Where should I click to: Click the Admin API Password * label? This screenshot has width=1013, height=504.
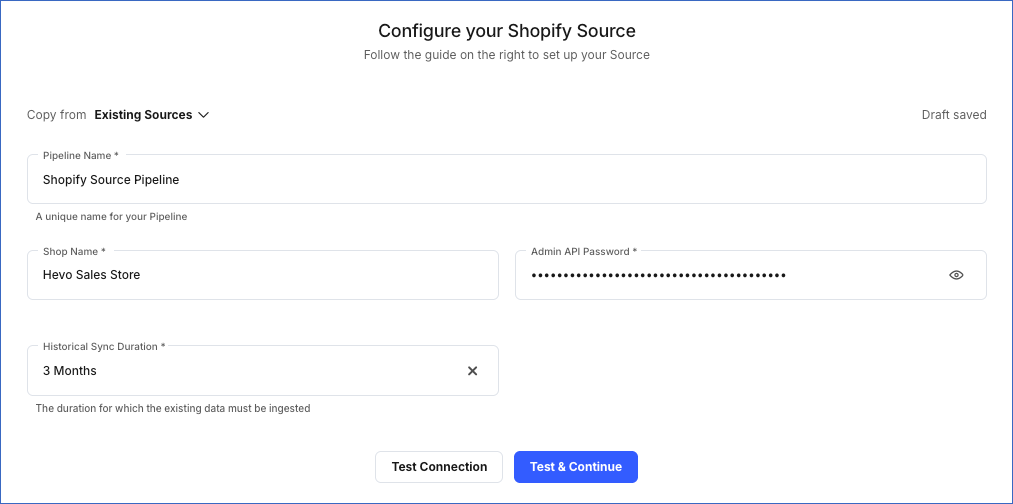click(x=584, y=251)
